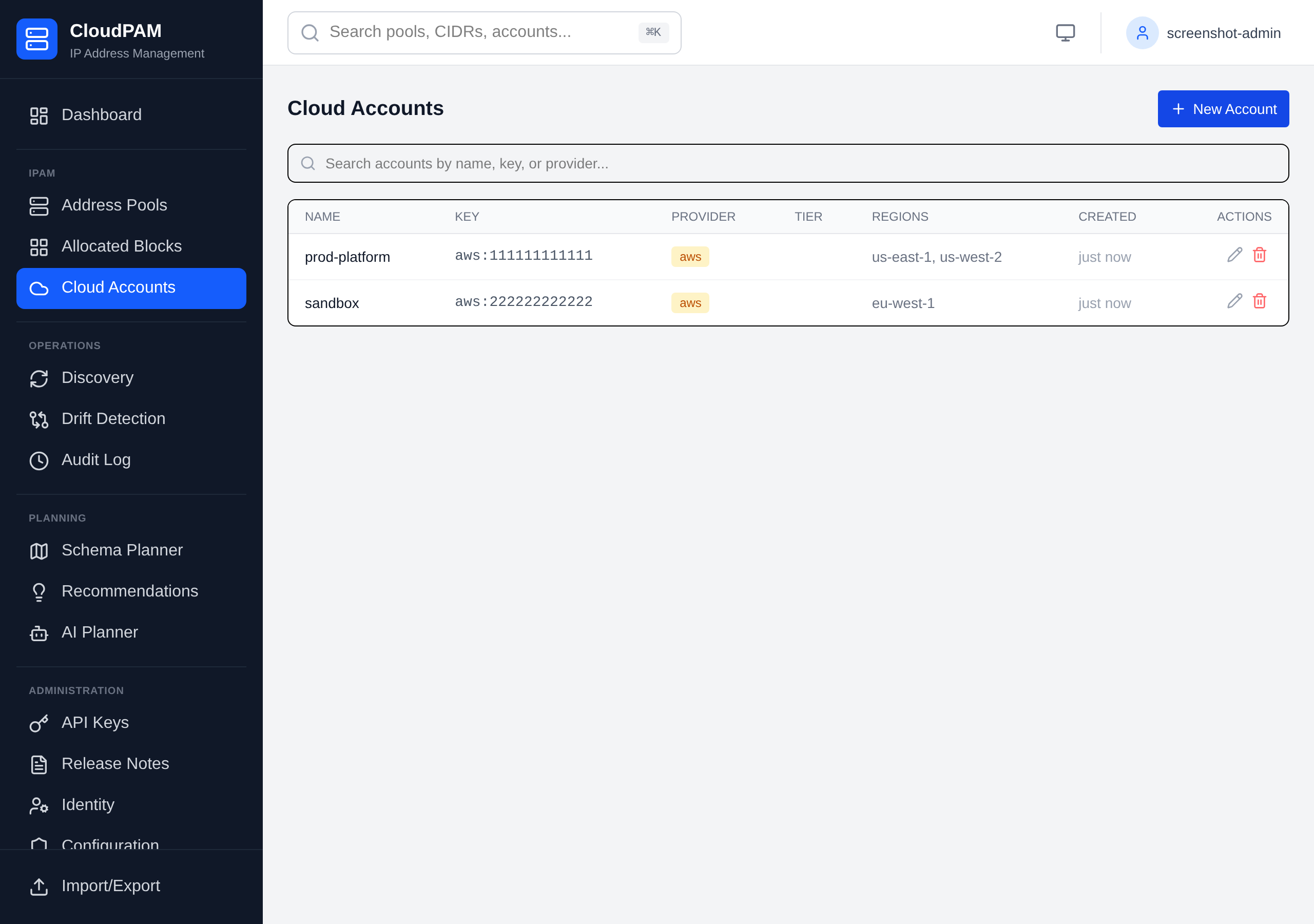The image size is (1314, 924).
Task: Click the NAME column header
Action: [x=322, y=217]
